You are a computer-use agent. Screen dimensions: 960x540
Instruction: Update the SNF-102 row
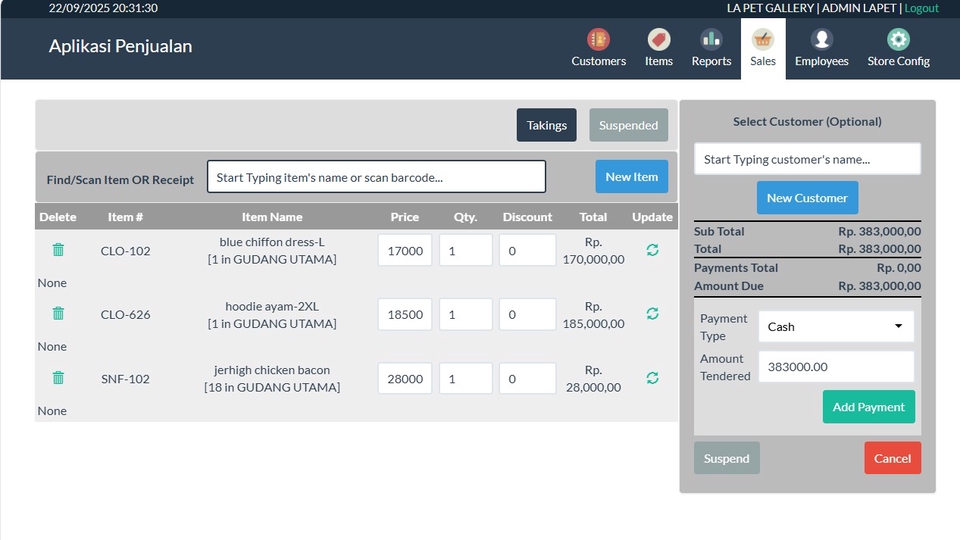pos(652,378)
